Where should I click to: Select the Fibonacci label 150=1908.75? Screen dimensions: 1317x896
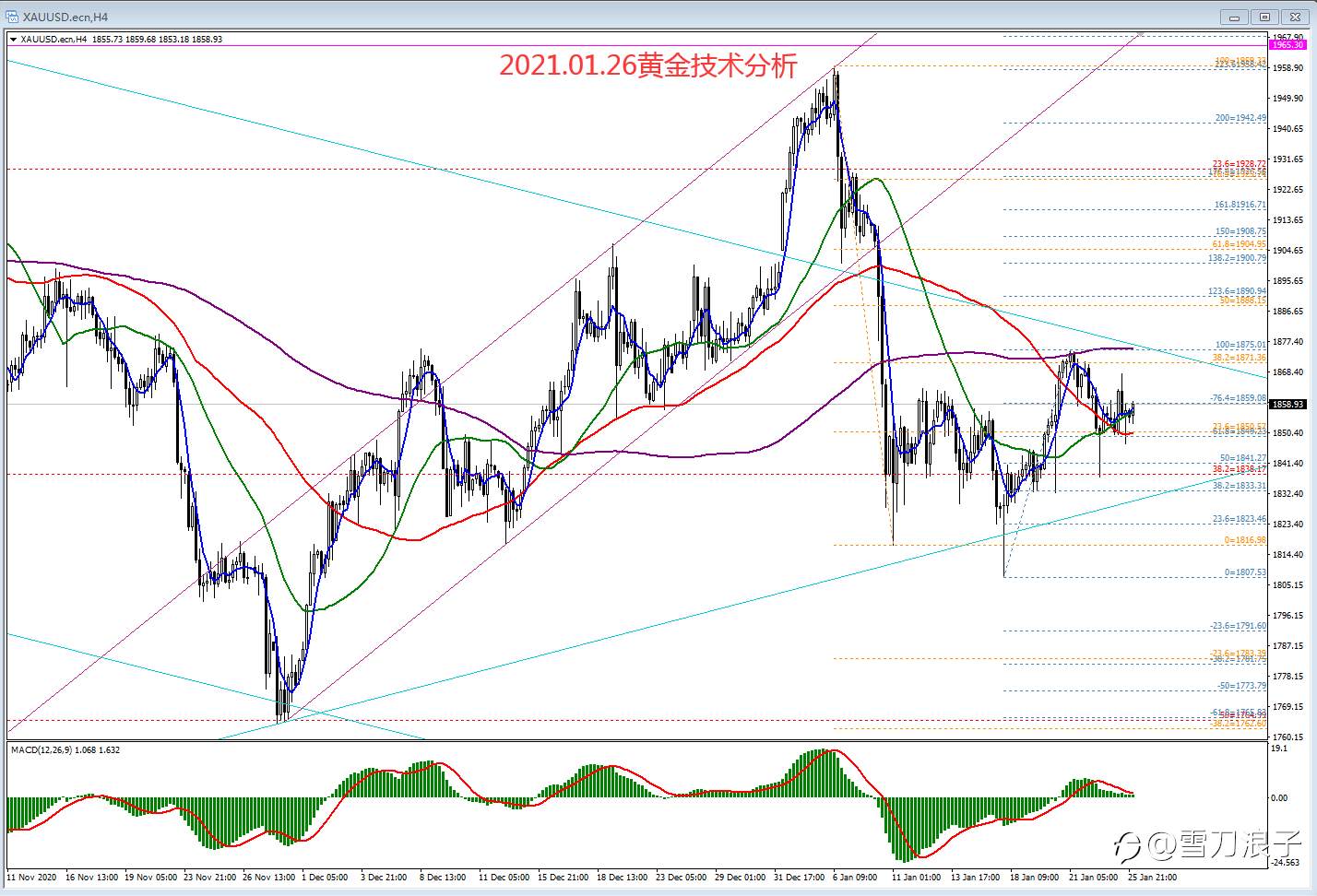coord(1240,231)
